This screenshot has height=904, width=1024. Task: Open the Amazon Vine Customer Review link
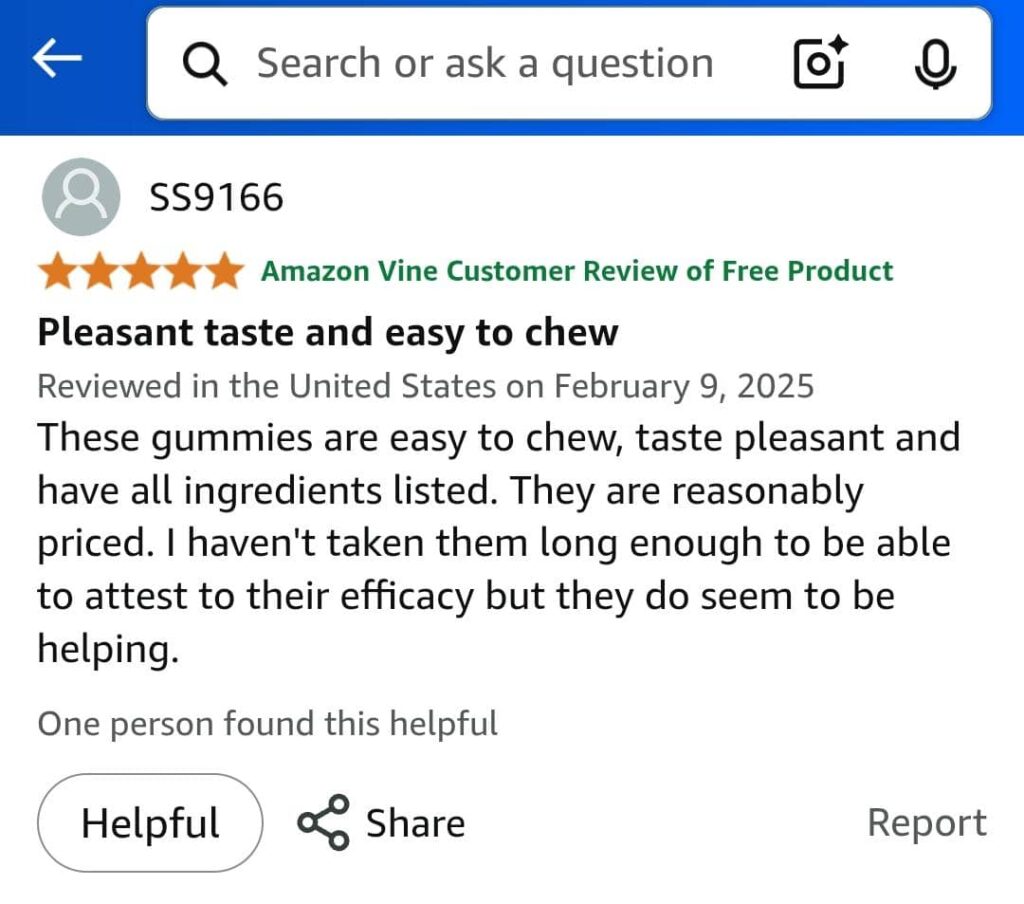577,271
